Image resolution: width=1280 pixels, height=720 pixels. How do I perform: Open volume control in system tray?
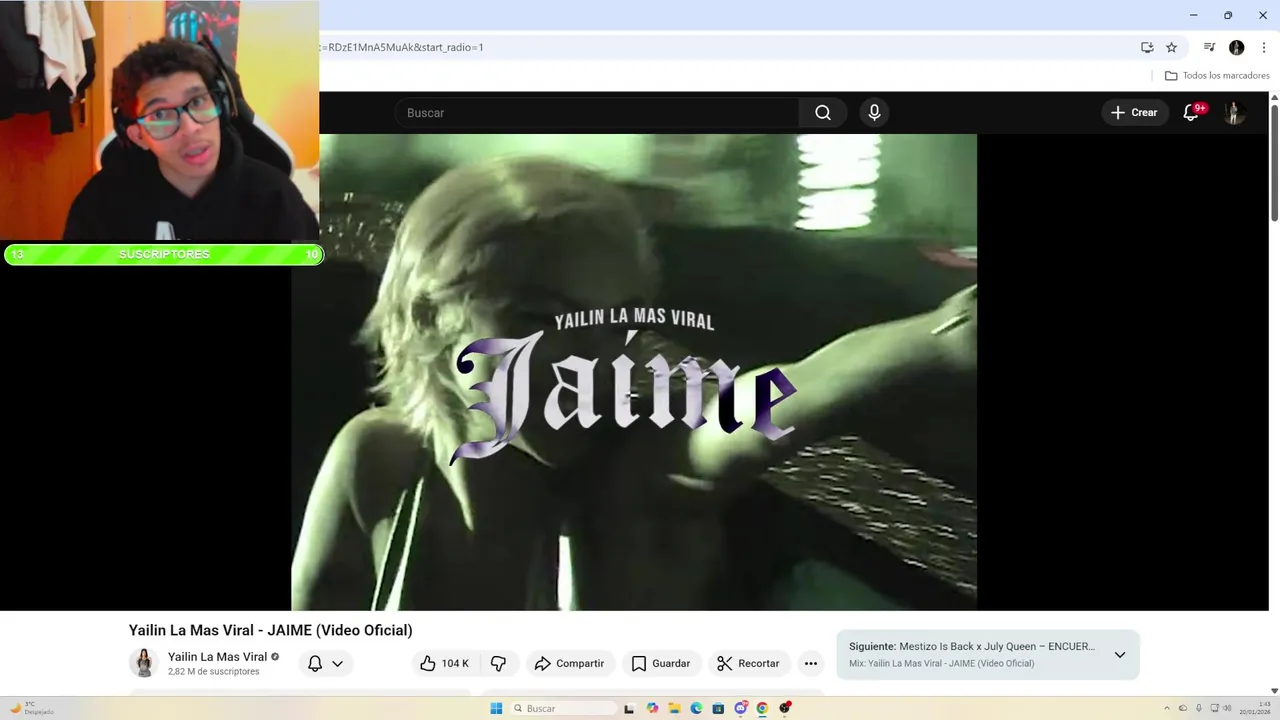(x=1227, y=708)
